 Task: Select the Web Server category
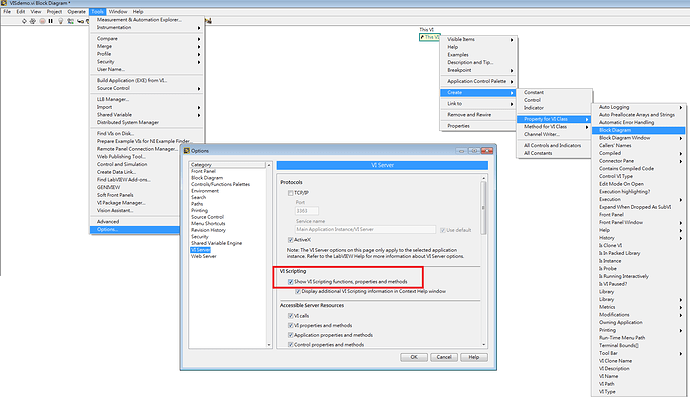point(204,256)
